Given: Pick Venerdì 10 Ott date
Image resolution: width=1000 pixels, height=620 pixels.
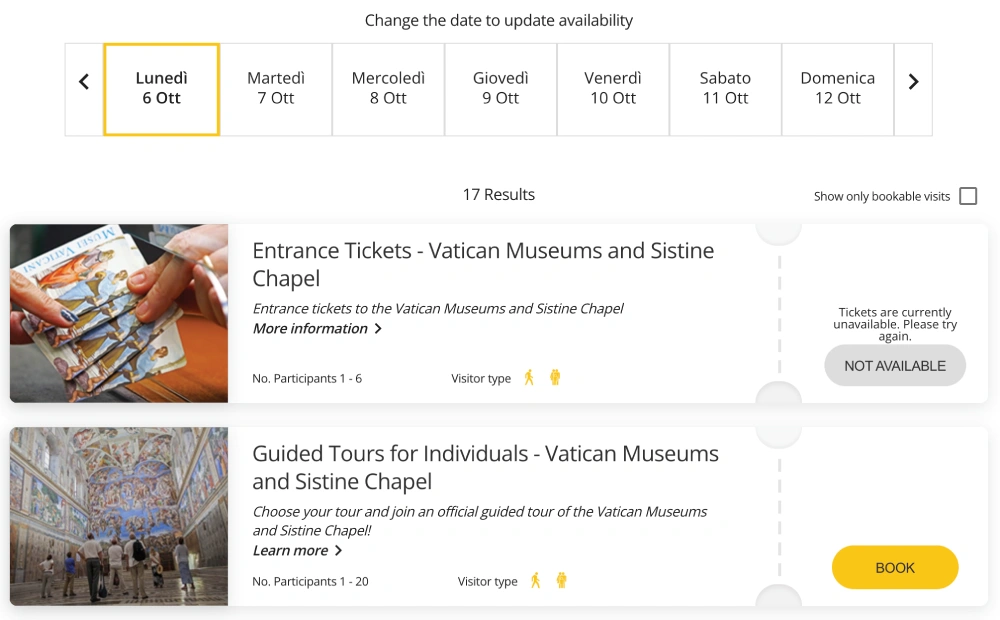Looking at the screenshot, I should coord(613,89).
